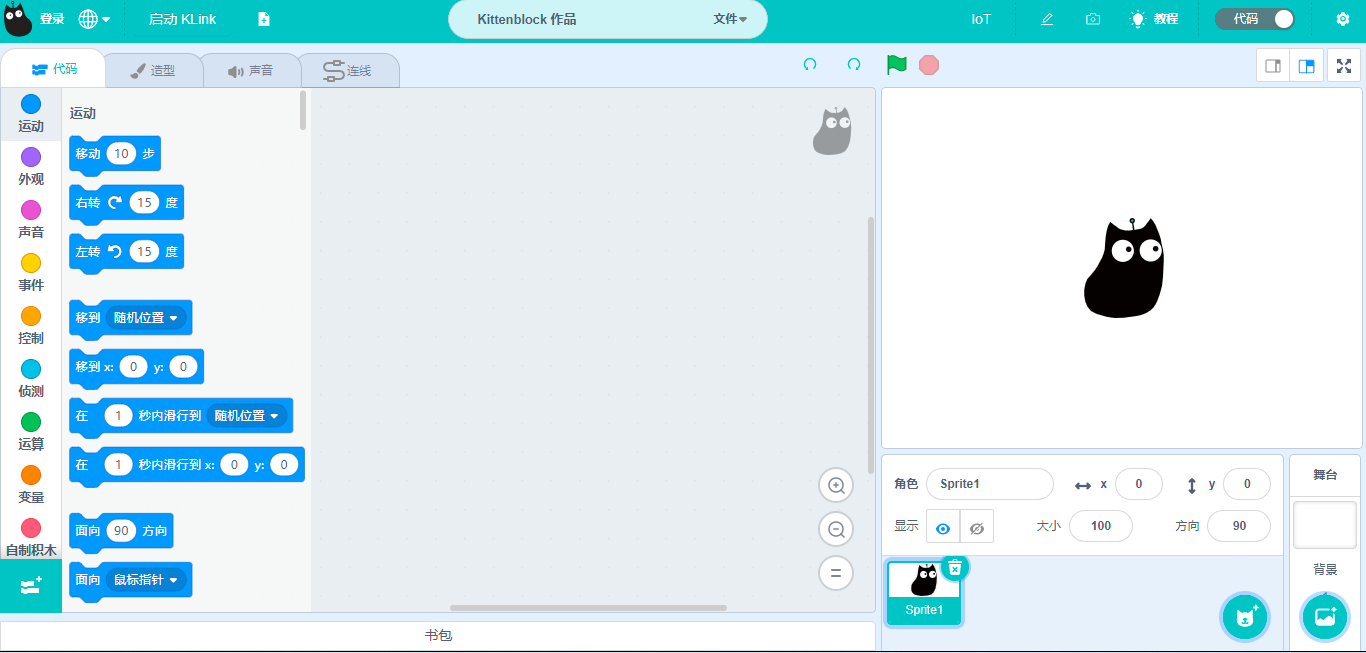Open the add extension button
The image size is (1366, 653).
click(x=30, y=586)
